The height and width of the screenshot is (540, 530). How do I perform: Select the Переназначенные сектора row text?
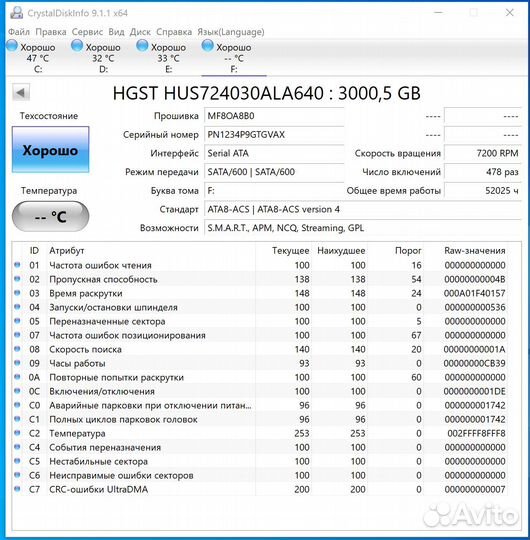[x=107, y=321]
